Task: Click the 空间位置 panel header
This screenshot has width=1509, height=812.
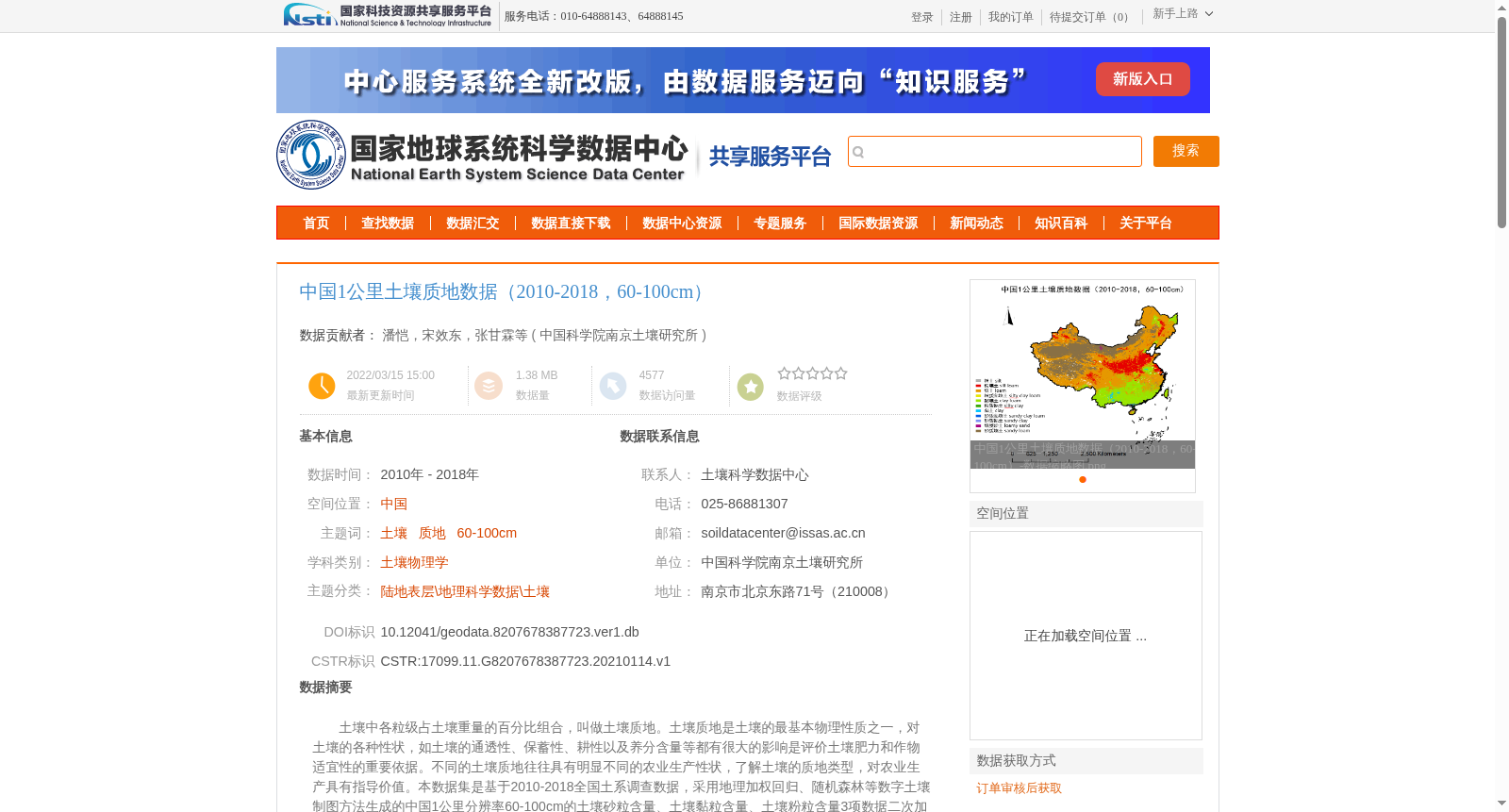Action: tap(1086, 513)
